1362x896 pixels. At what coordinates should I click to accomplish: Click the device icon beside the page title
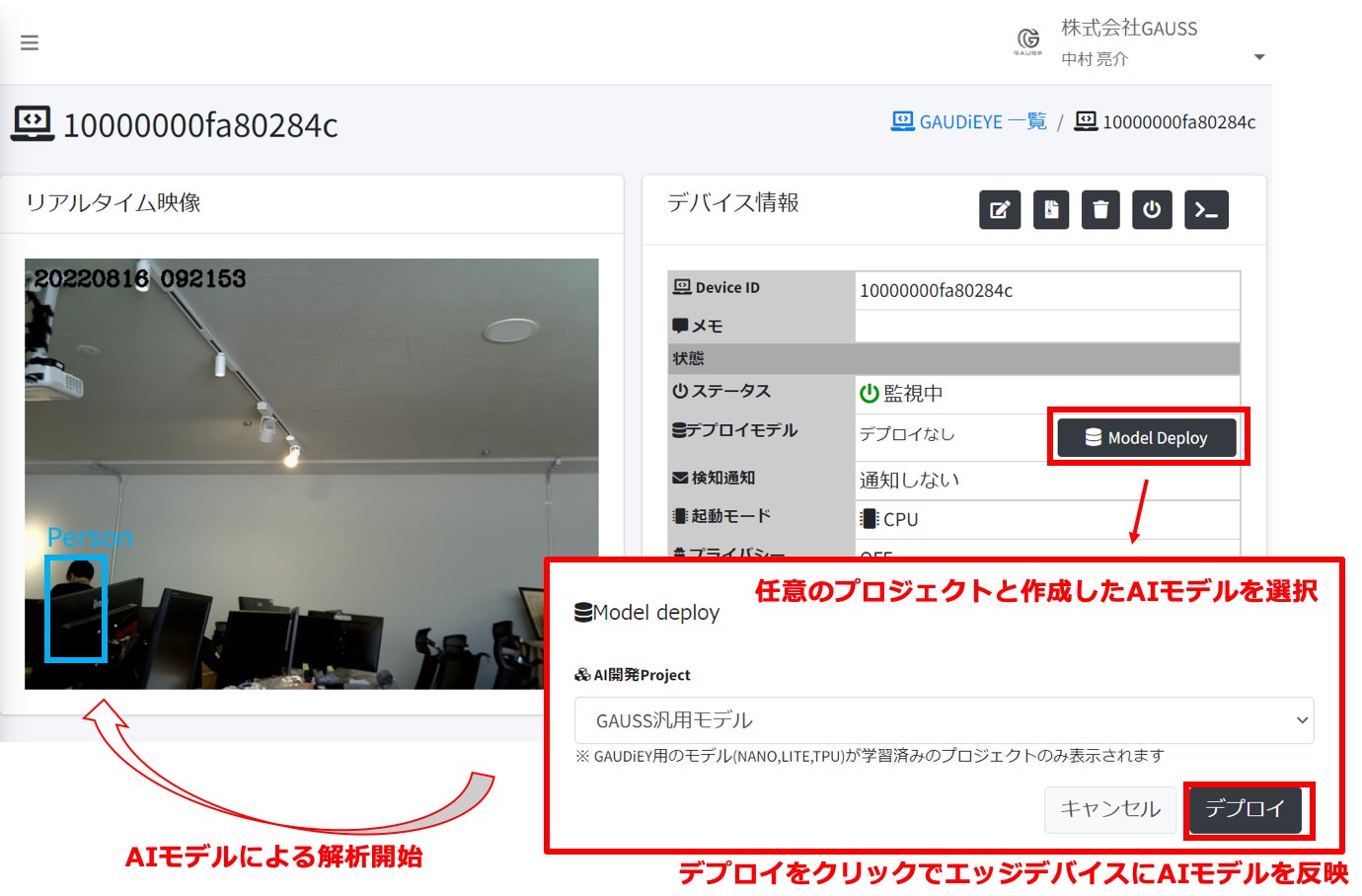coord(33,124)
